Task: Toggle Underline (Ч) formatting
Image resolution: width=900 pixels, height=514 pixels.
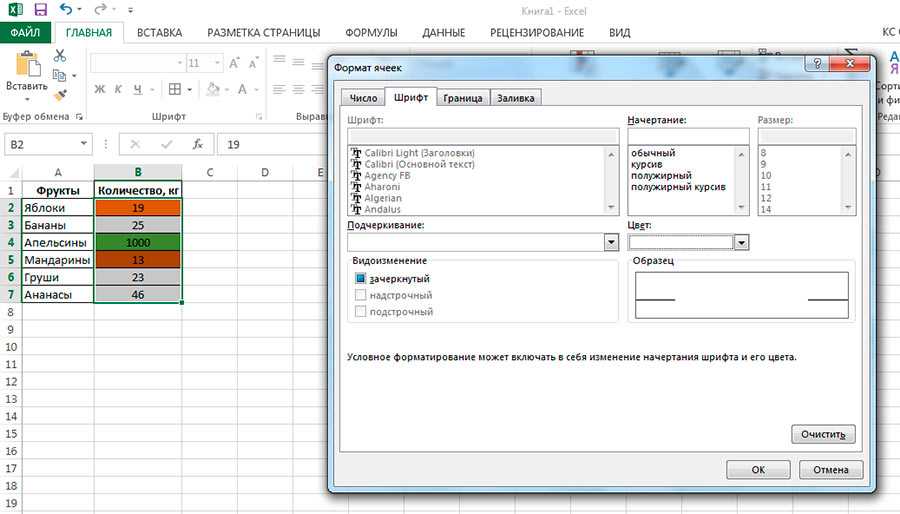Action: [x=138, y=89]
